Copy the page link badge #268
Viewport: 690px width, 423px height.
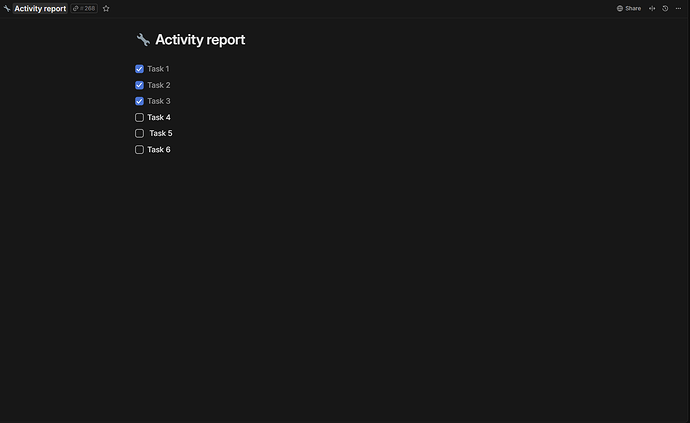pos(84,8)
